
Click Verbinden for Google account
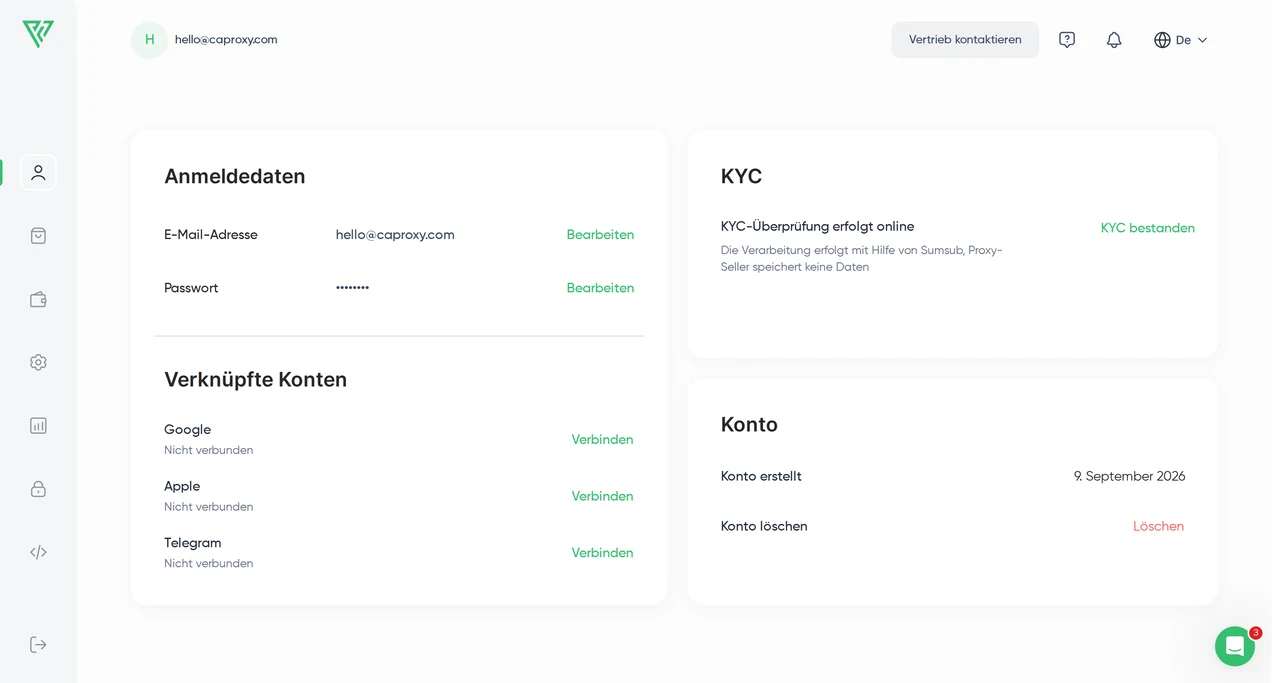[602, 439]
